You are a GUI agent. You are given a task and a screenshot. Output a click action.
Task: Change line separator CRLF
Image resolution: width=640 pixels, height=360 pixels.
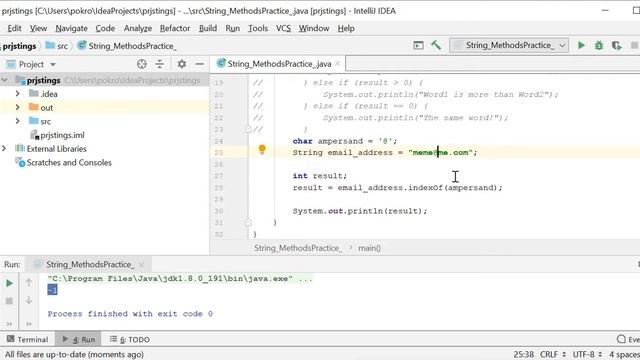[x=553, y=354]
